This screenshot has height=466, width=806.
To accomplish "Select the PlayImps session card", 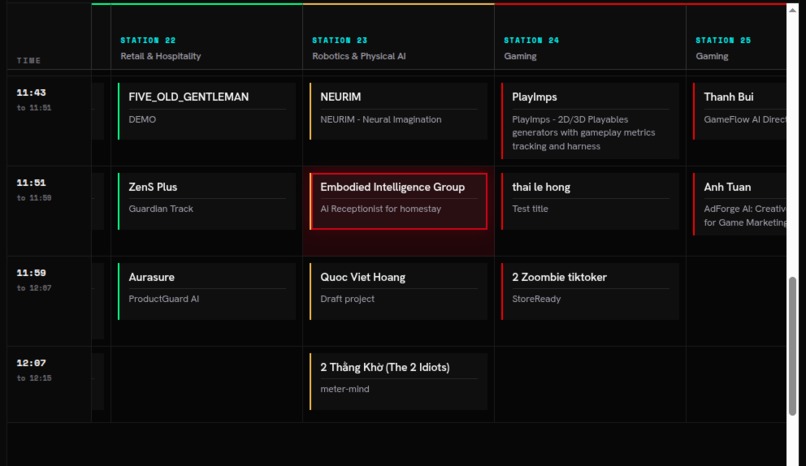I will tap(590, 121).
